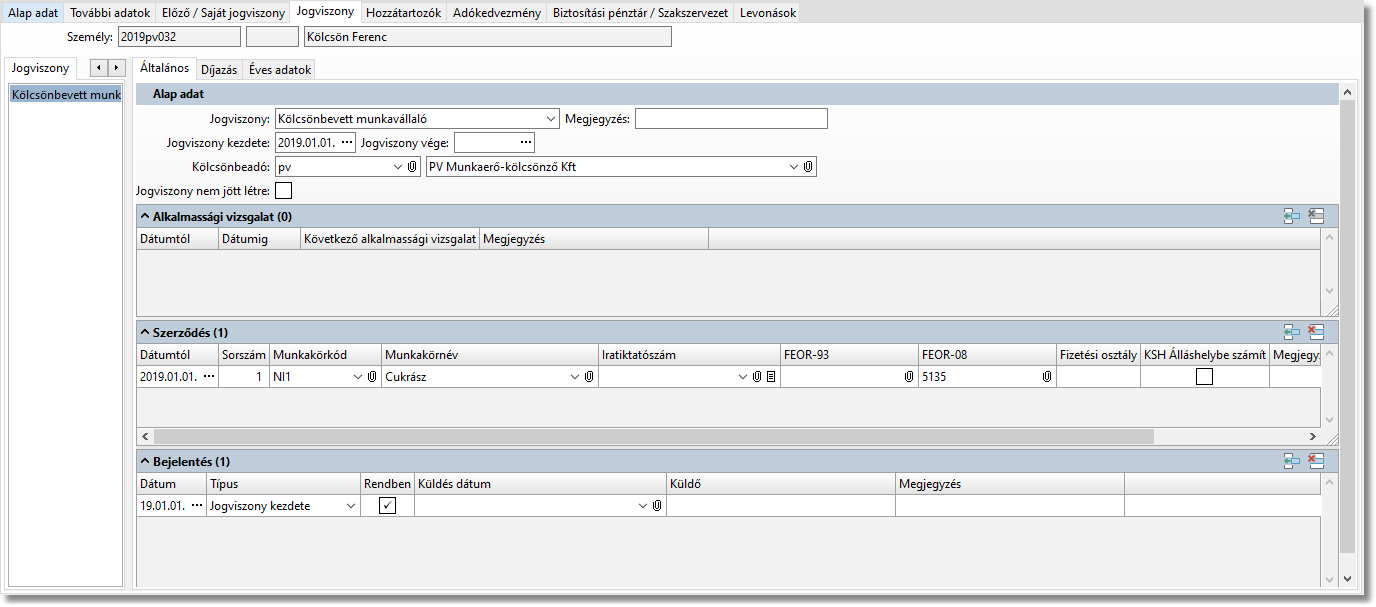Add new row in Szerződés section
1376x607 pixels.
pyautogui.click(x=1292, y=331)
